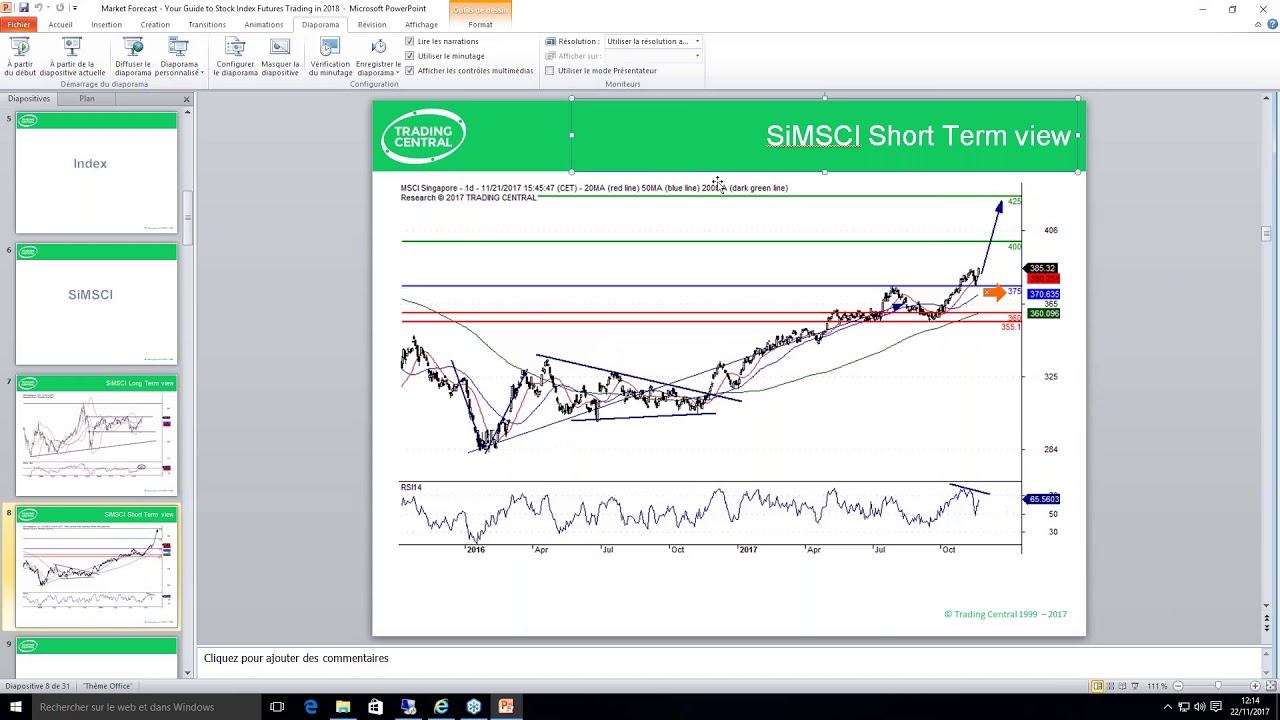Open the Création ribbon tab
Screen dimensions: 1280x720
tap(155, 24)
